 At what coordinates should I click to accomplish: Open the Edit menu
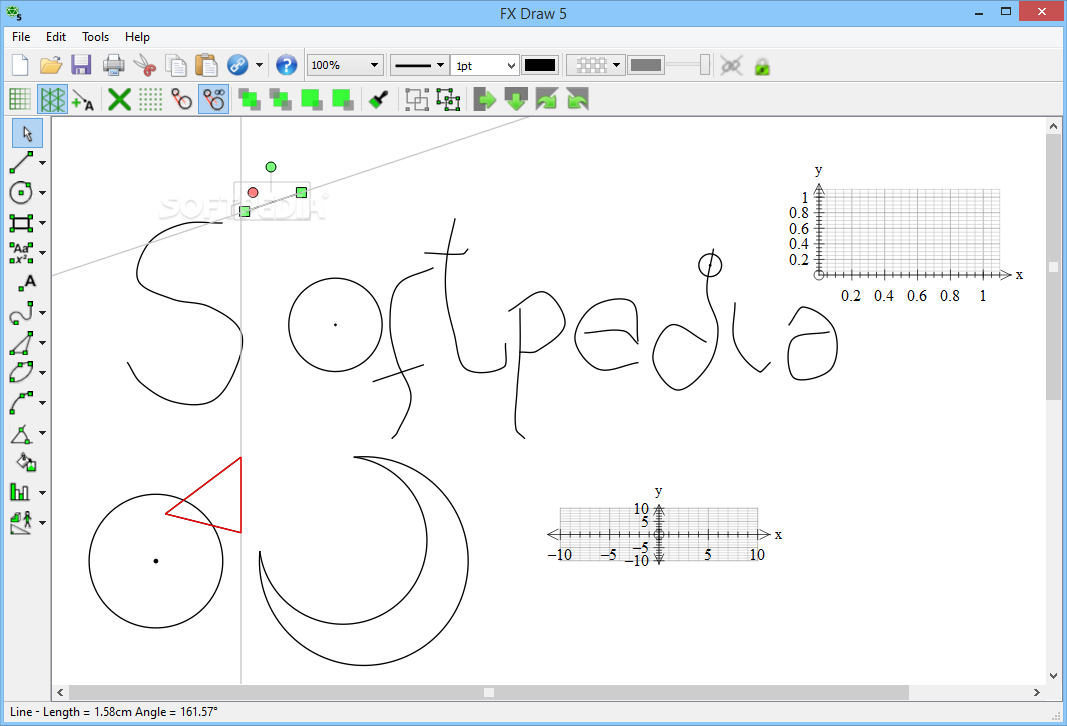(x=56, y=37)
